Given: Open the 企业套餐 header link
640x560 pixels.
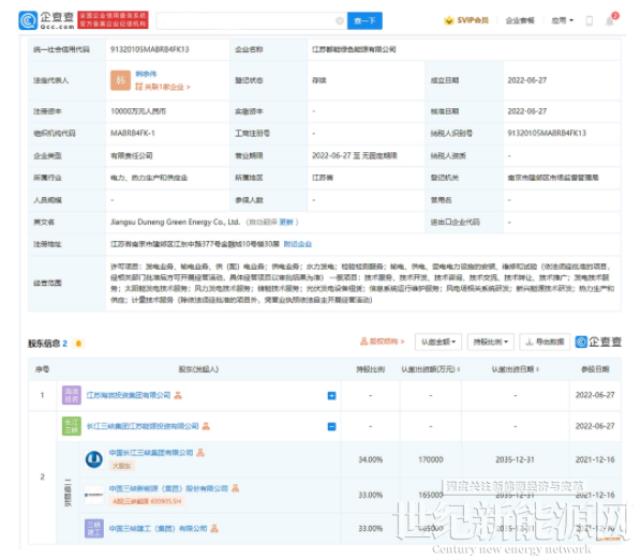Looking at the screenshot, I should click(x=520, y=20).
